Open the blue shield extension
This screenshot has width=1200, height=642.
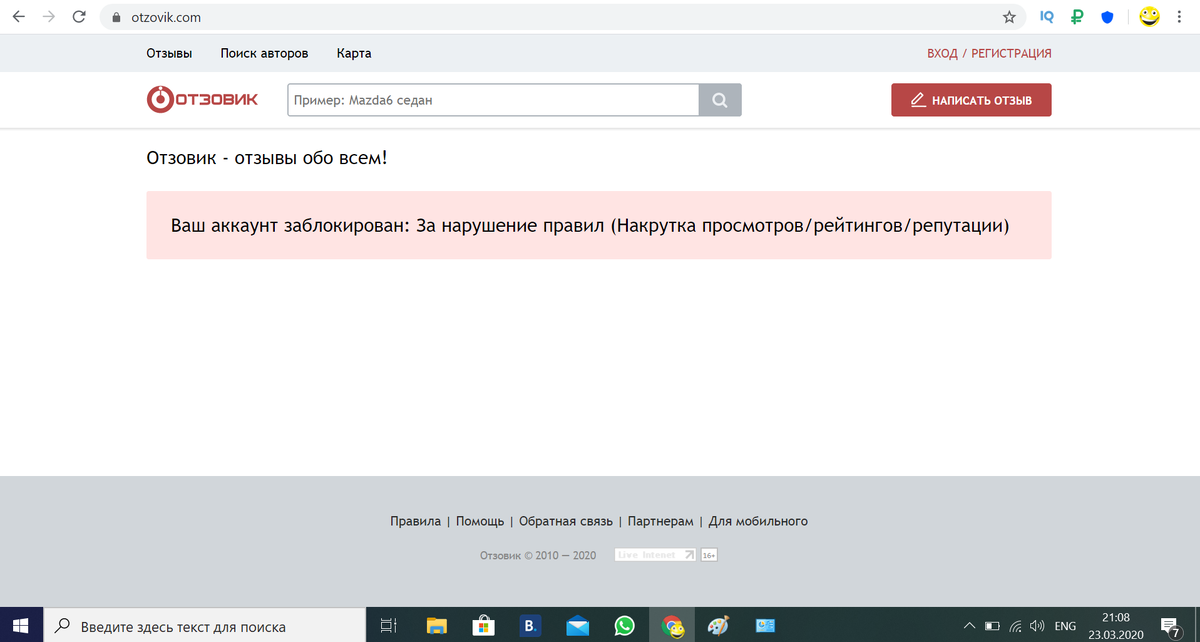click(x=1107, y=17)
